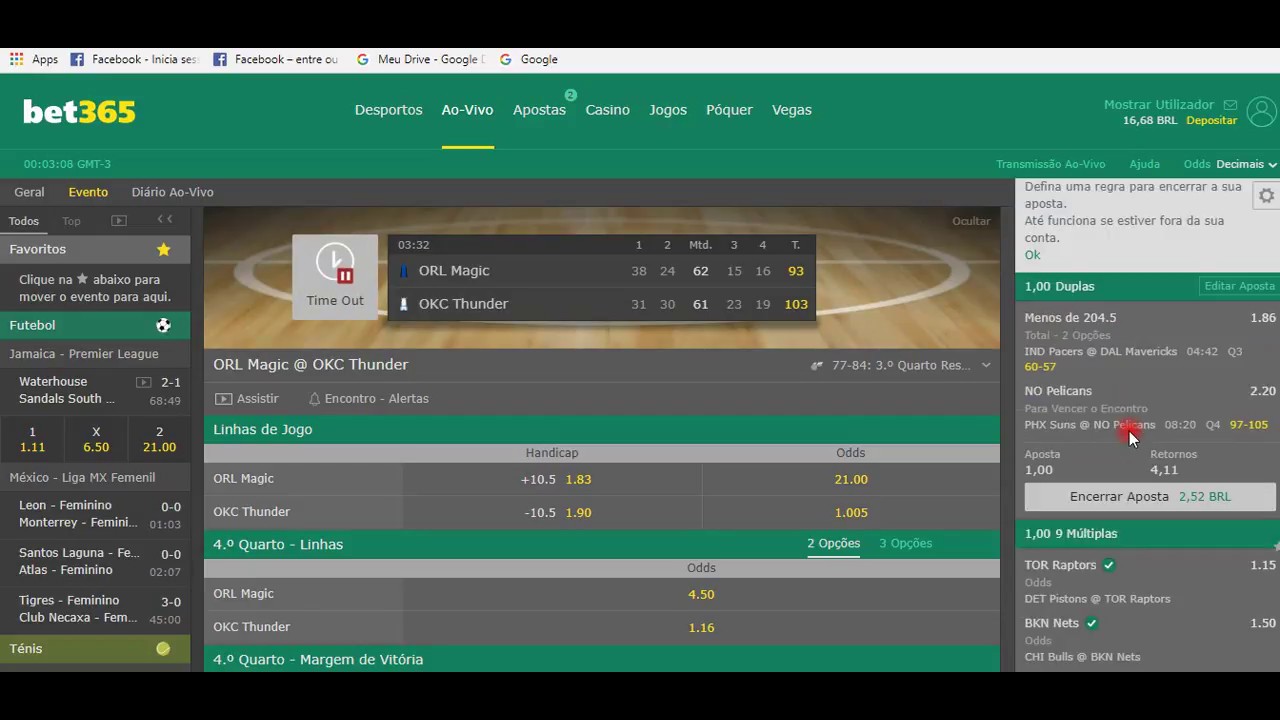Viewport: 1280px width, 720px height.
Task: Open the Meu Drive Google bookmark
Action: point(420,59)
